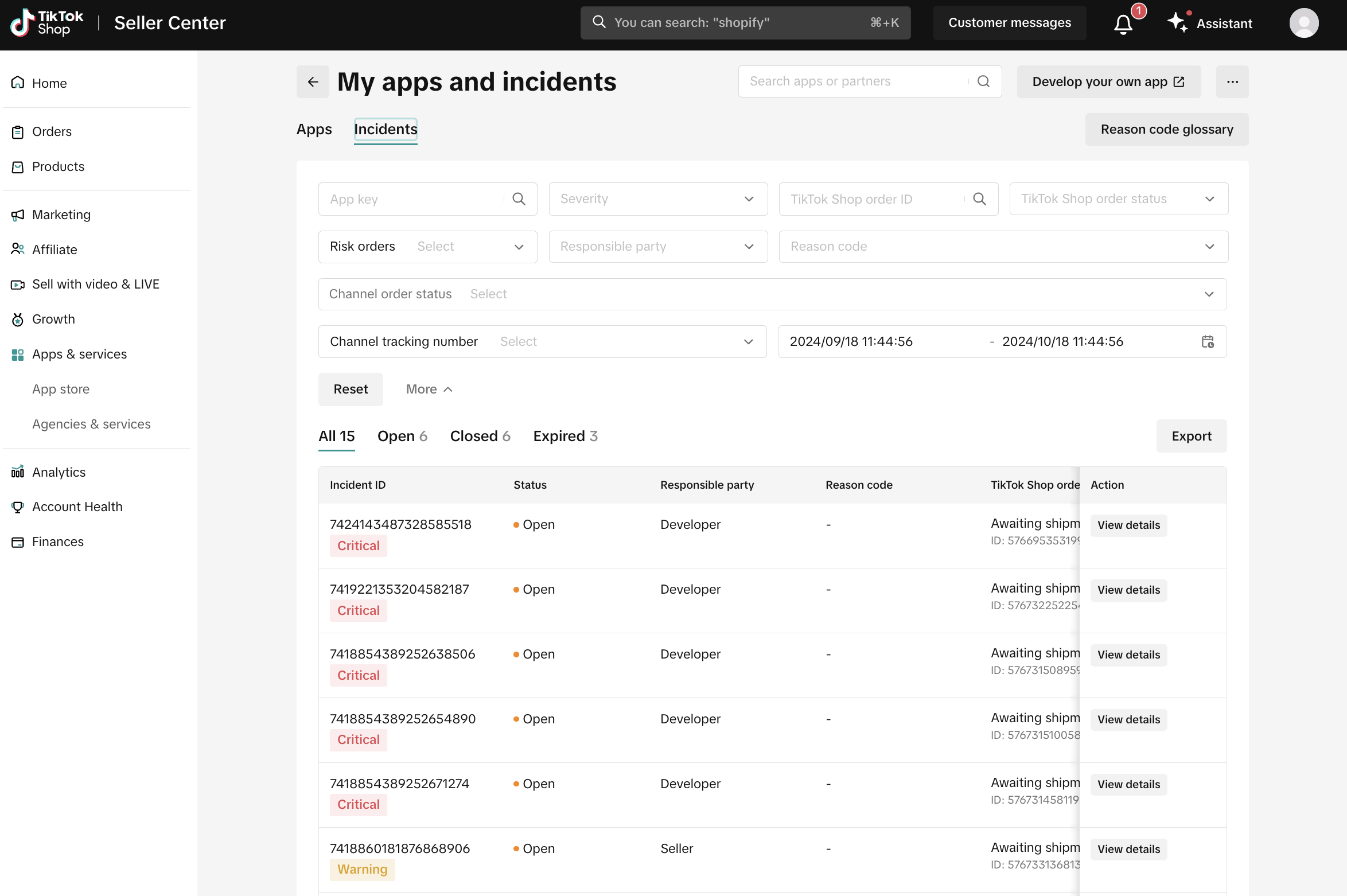Screen dimensions: 1347x896
Task: Open the Assistant sparkle icon
Action: (x=1177, y=23)
